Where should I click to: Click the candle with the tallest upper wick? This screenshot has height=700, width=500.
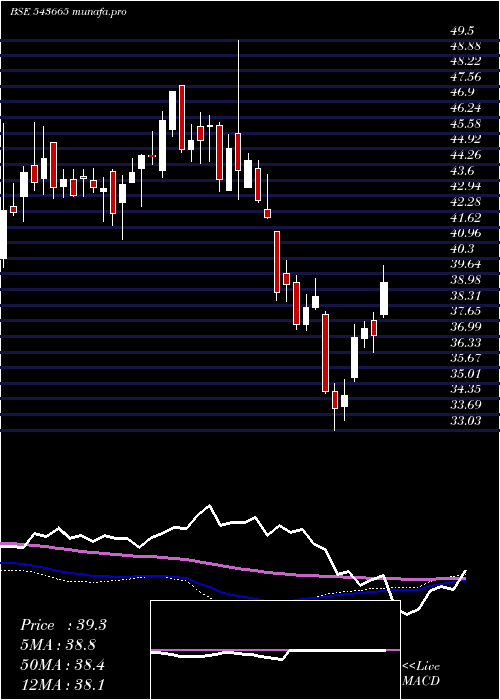click(x=238, y=120)
